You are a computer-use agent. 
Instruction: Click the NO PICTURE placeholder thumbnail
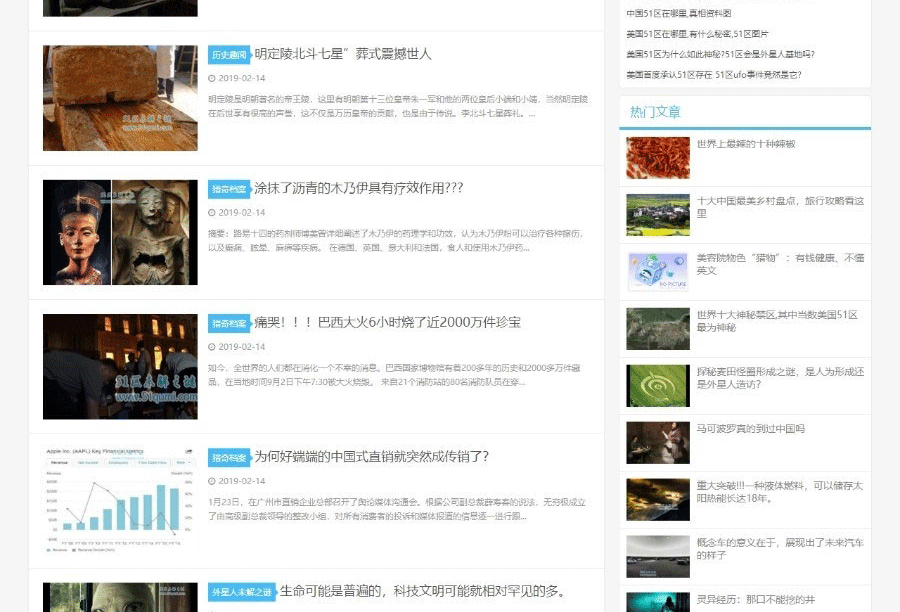point(658,272)
